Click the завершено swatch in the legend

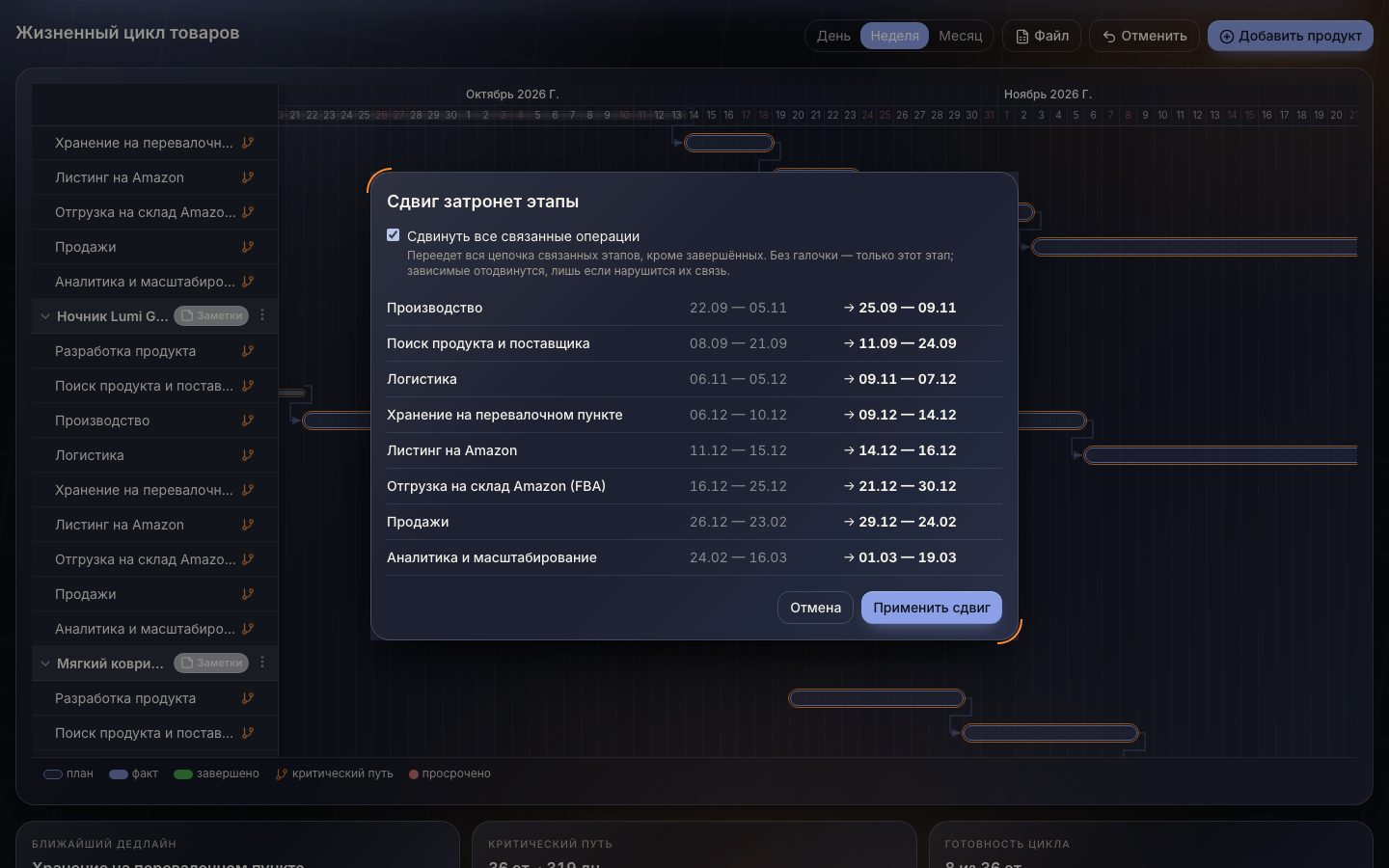point(183,773)
